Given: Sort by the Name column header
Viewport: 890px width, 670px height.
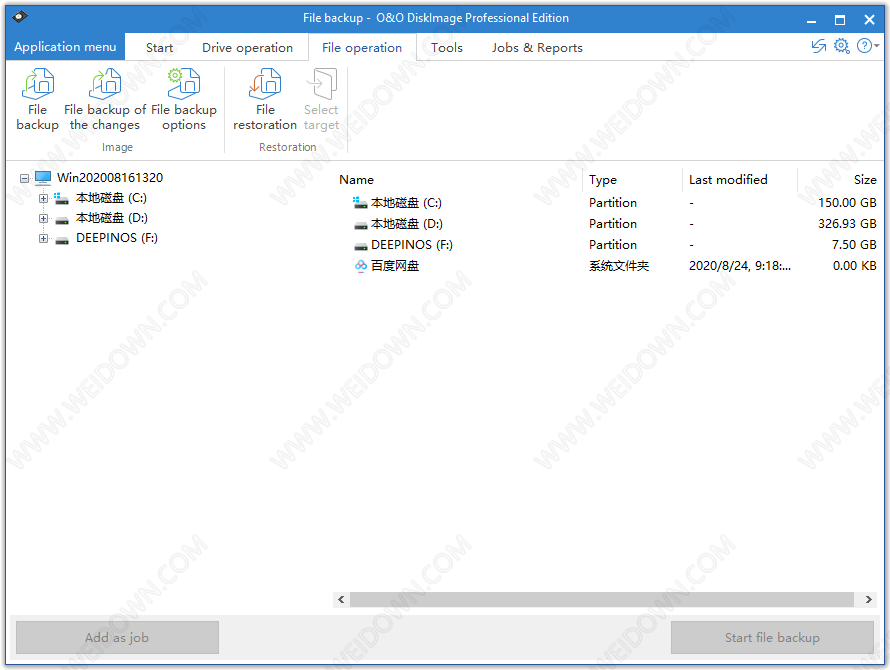Looking at the screenshot, I should (356, 179).
